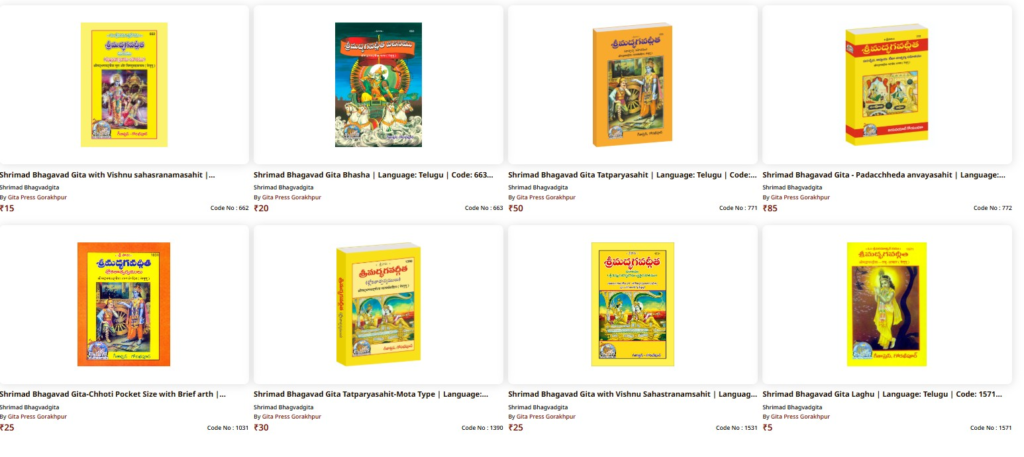Open Shrimad Bhagavad Gita Tatparyasahit Code 771 title
The height and width of the screenshot is (457, 1024).
click(x=632, y=175)
